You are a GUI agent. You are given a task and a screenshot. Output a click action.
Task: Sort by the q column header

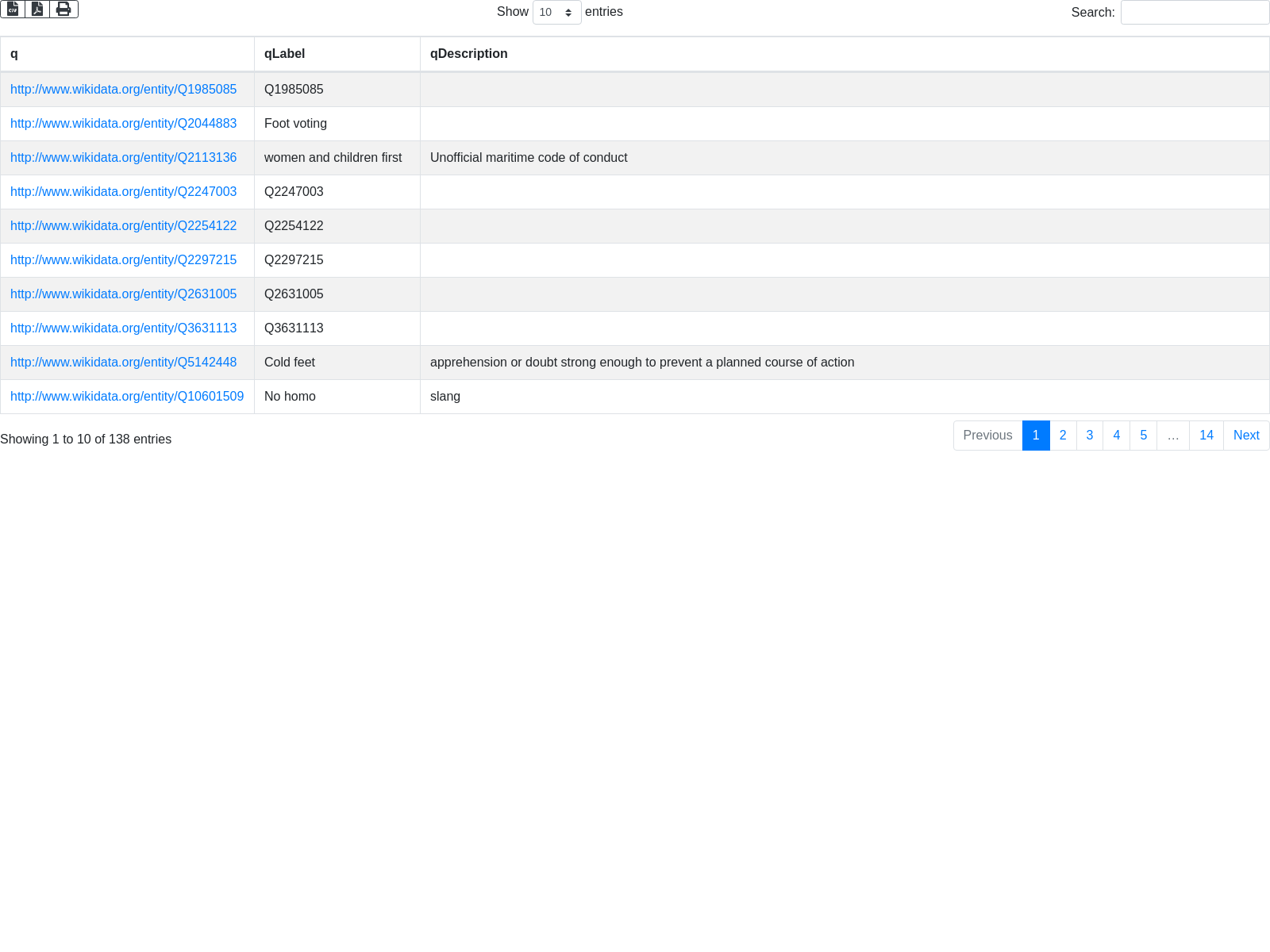127,54
